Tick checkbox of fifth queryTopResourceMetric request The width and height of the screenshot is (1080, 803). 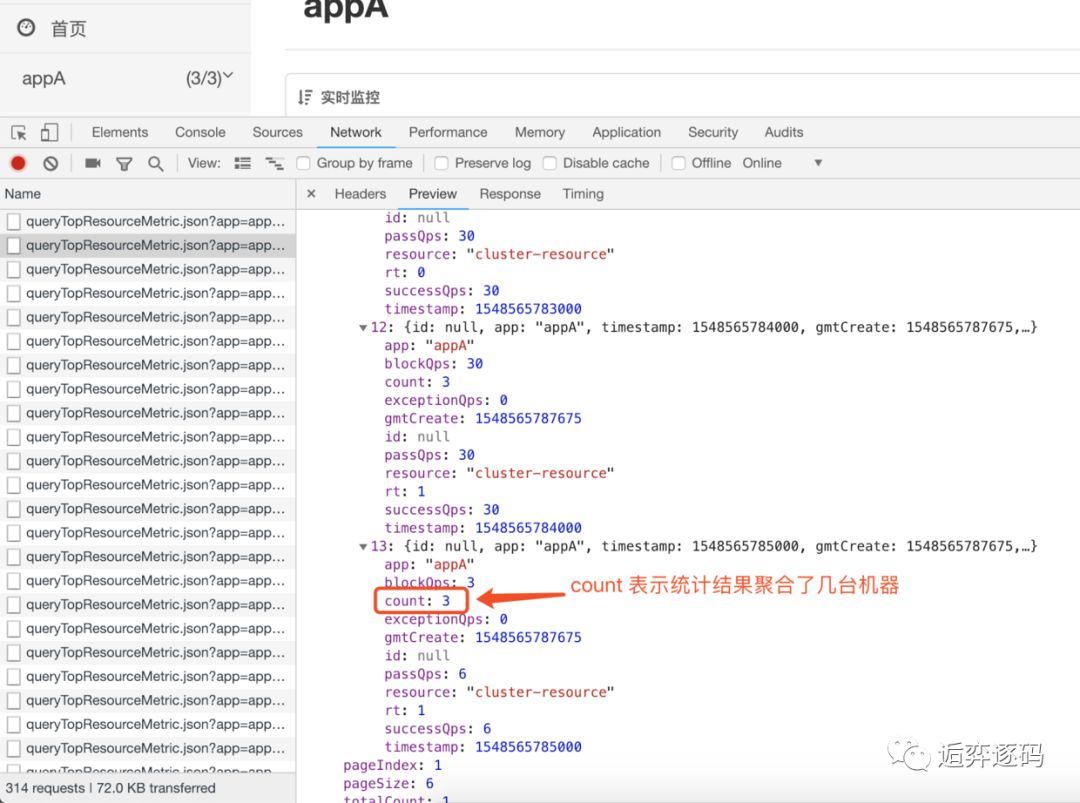click(13, 317)
